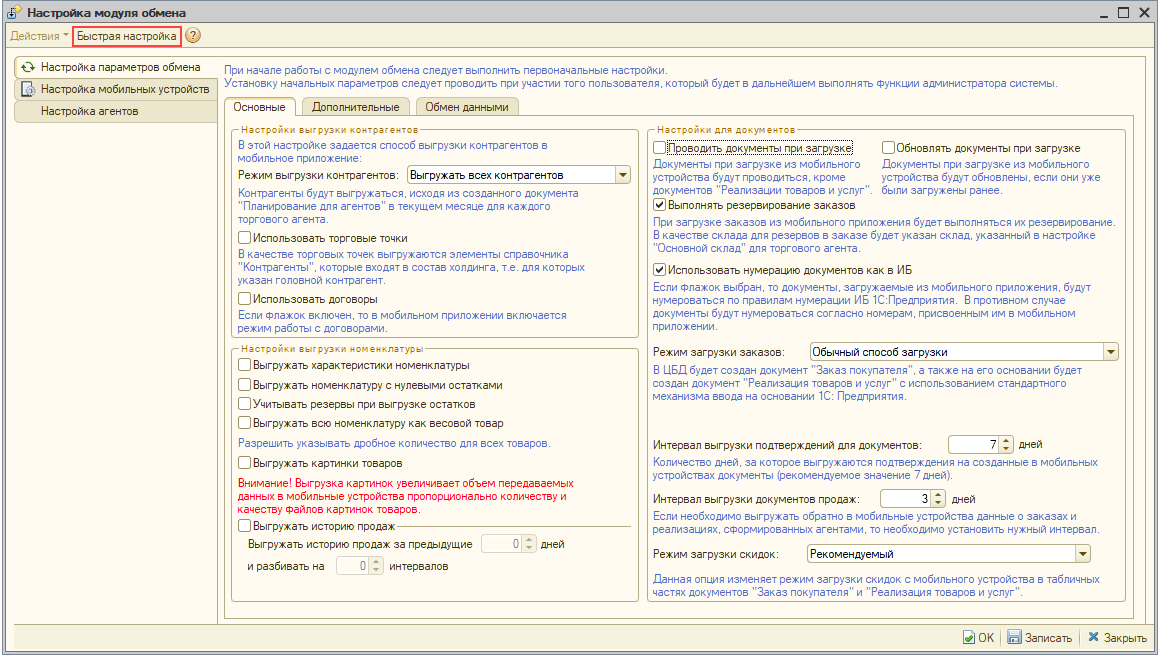Image resolution: width=1158 pixels, height=655 pixels.
Task: Uncheck Использовать нумерацию документов как в ИБ
Action: (x=659, y=270)
